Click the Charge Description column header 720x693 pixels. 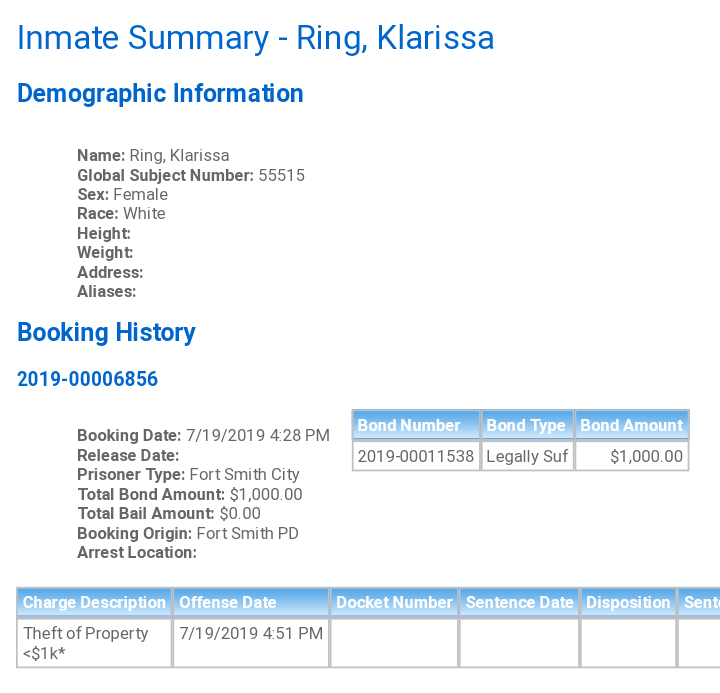[94, 603]
